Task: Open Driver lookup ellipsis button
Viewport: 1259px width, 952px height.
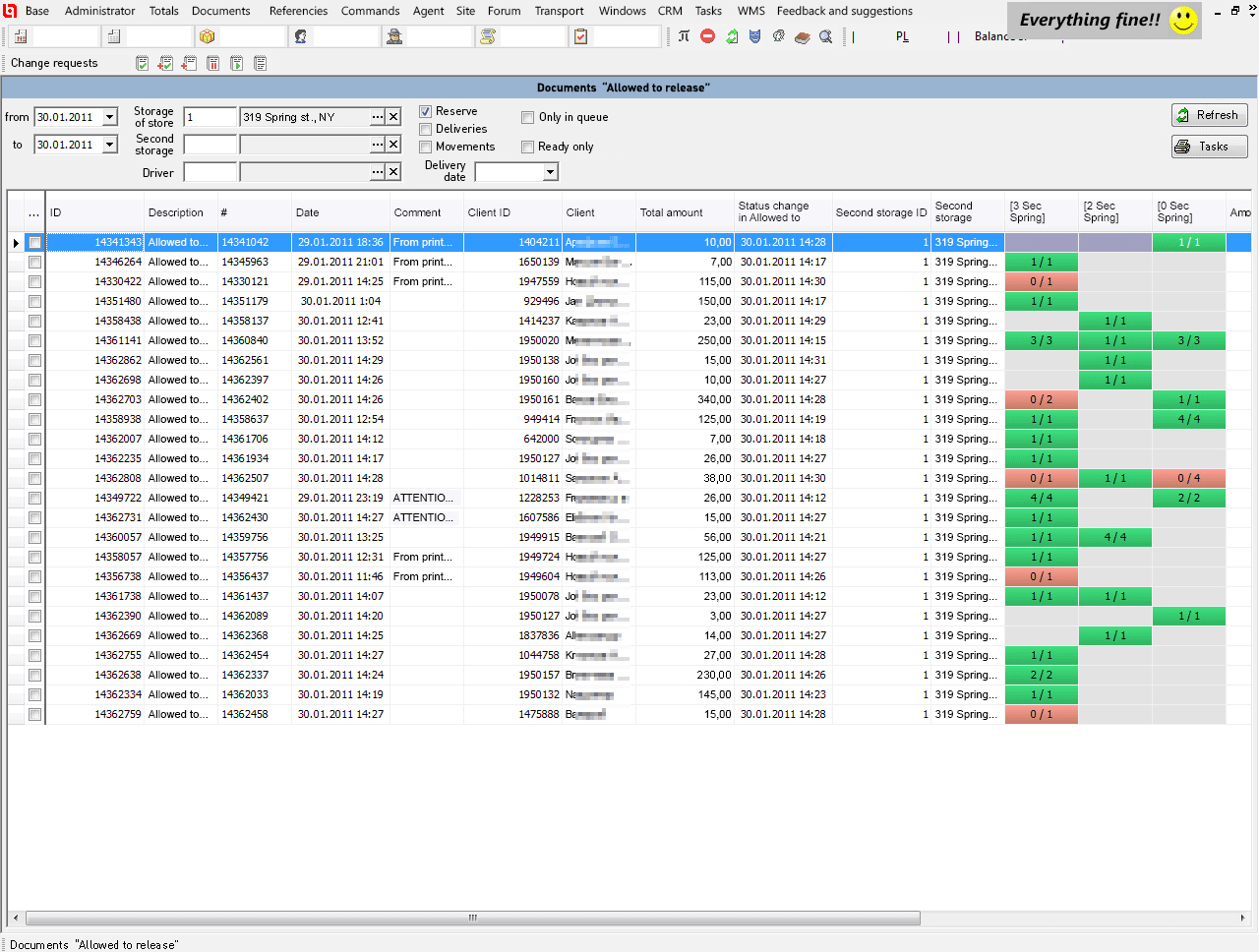Action: click(378, 172)
